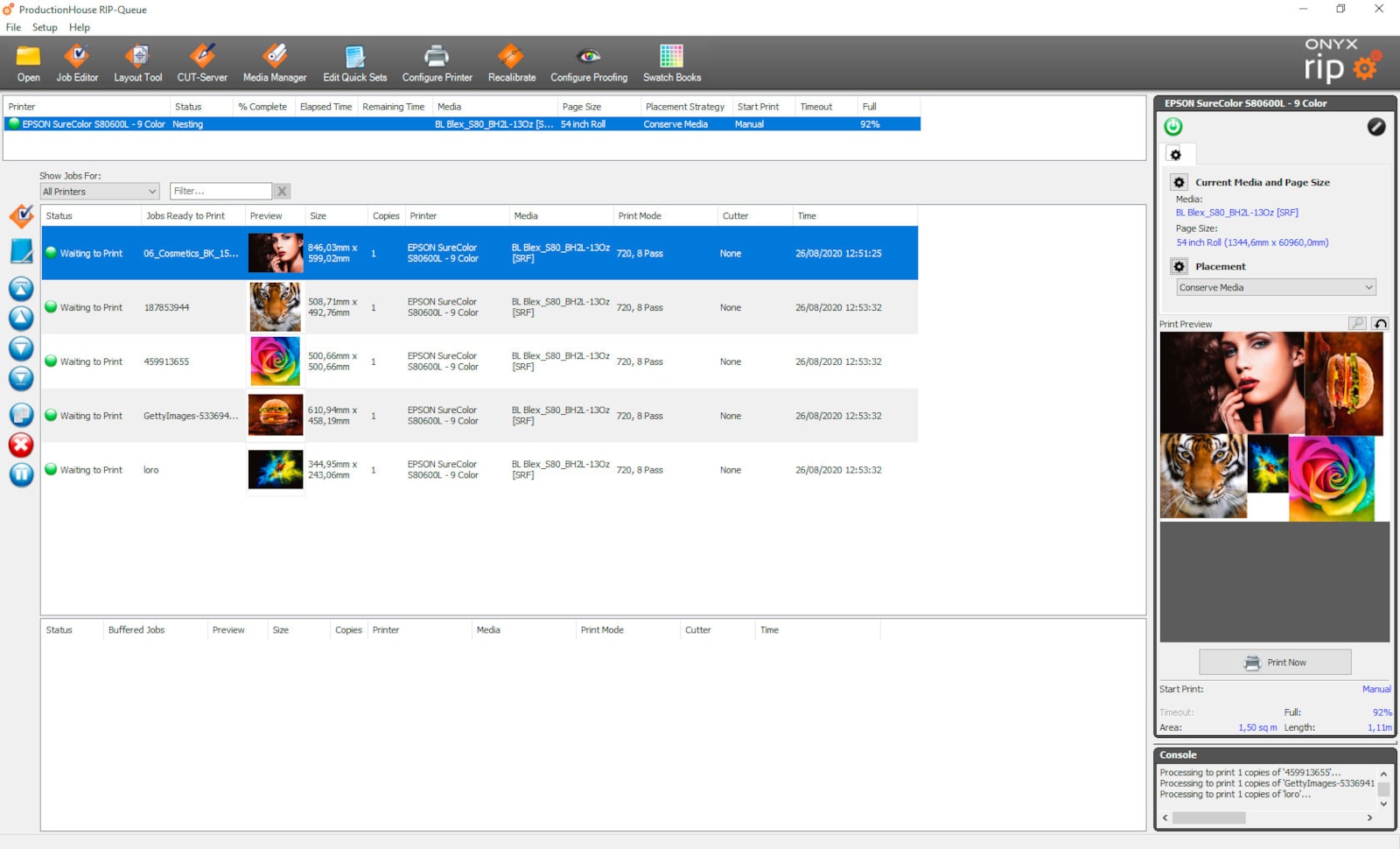
Task: Open the Job Editor tool
Action: (x=77, y=63)
